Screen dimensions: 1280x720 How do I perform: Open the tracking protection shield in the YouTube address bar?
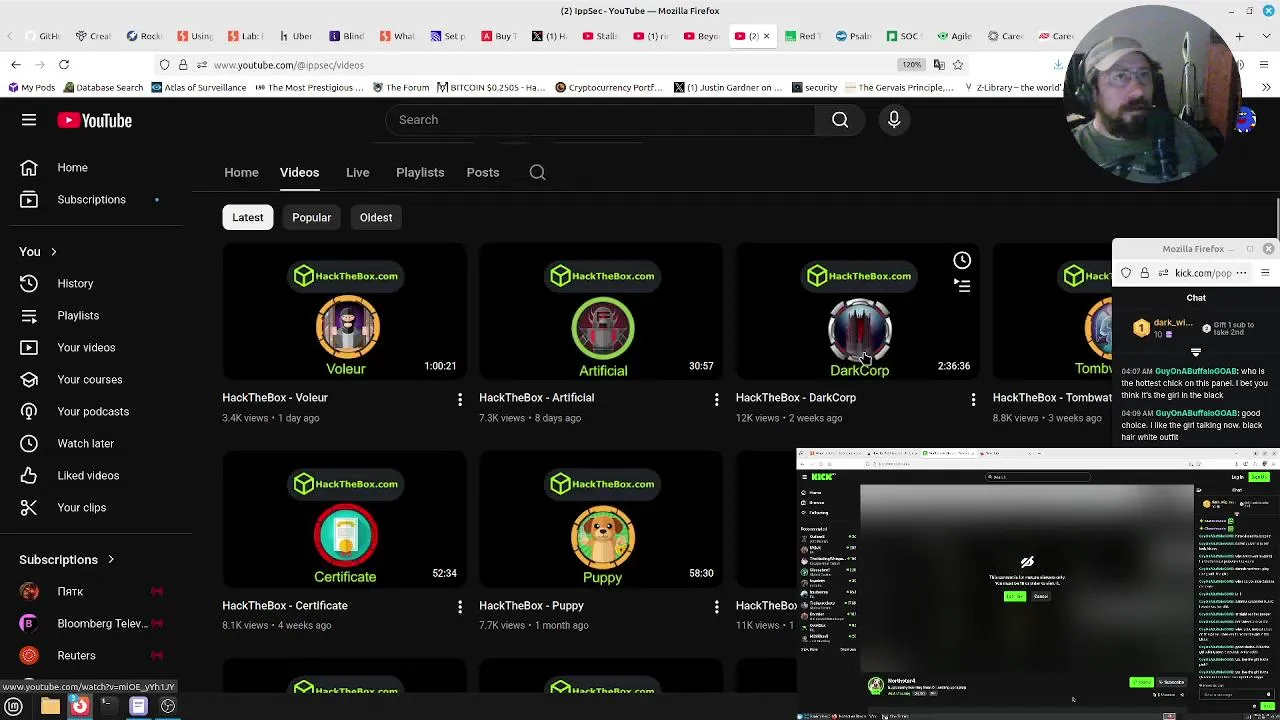point(164,65)
